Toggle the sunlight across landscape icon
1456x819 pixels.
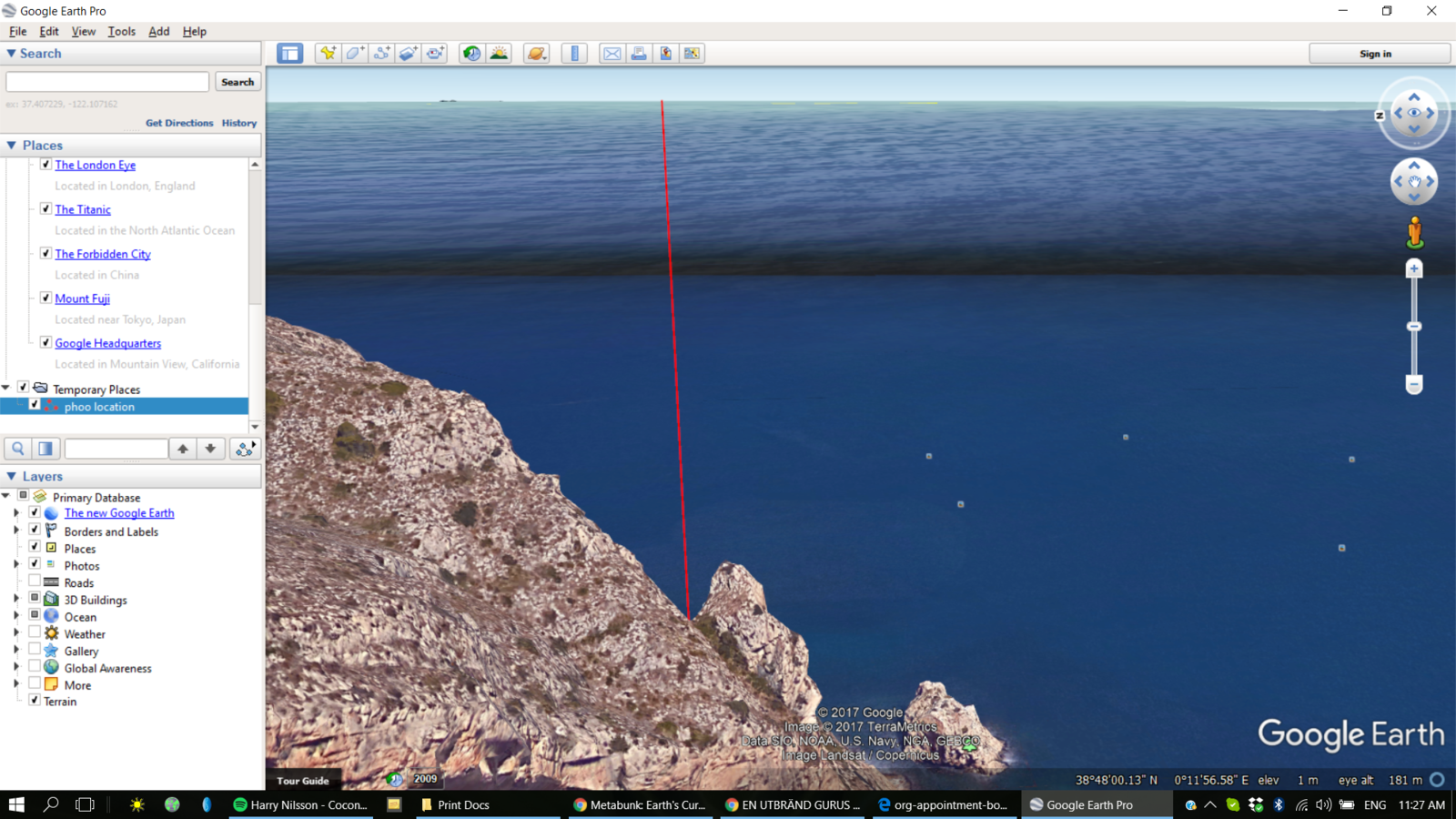tap(499, 54)
